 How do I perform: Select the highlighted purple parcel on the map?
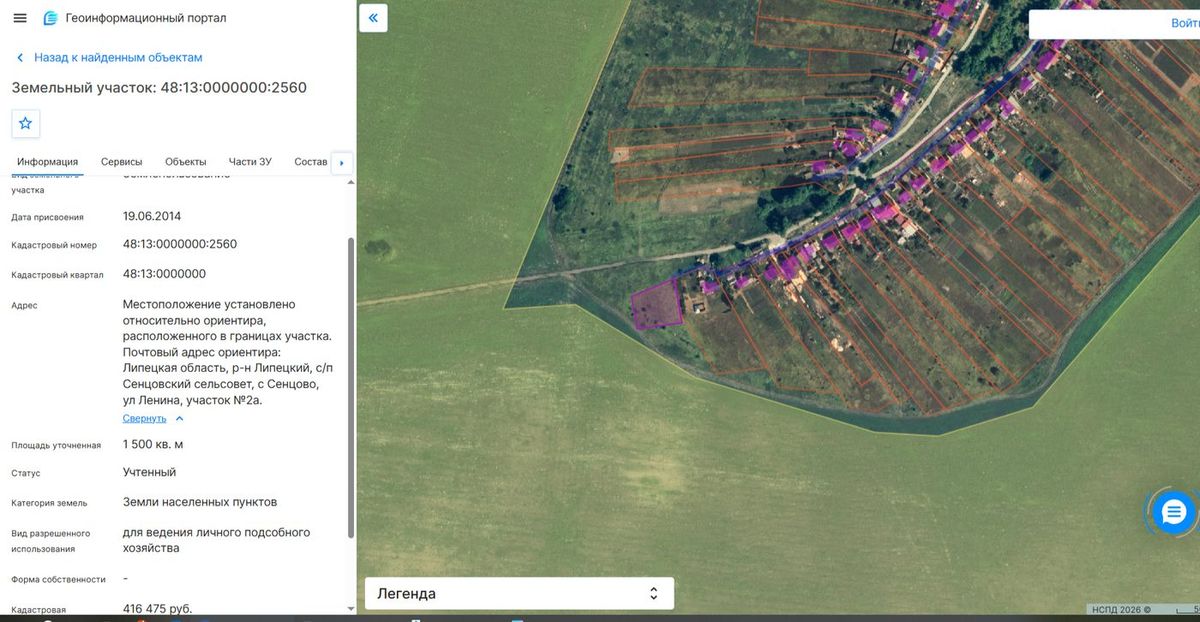656,305
